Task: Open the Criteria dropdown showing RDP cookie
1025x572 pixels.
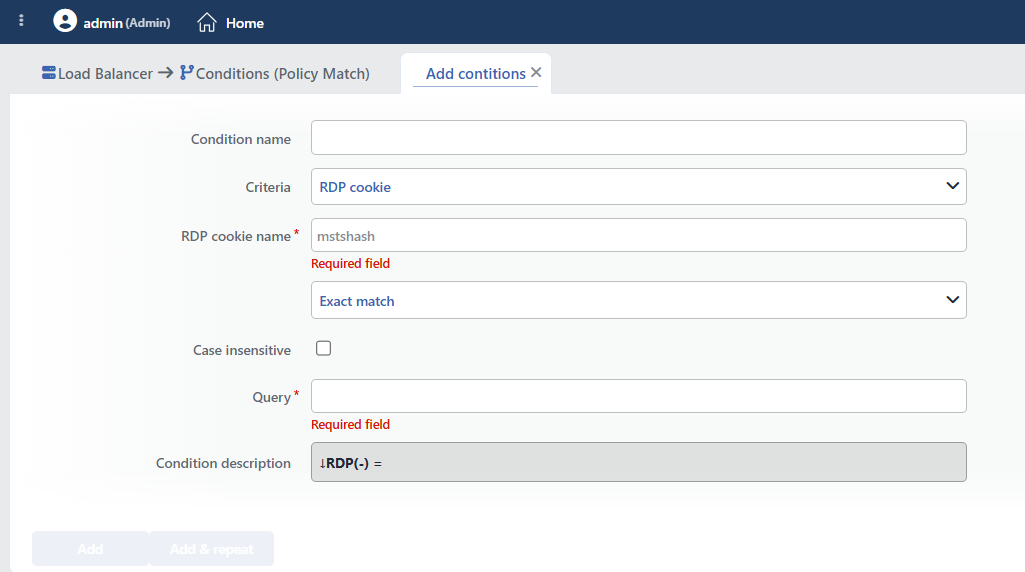Action: (639, 187)
